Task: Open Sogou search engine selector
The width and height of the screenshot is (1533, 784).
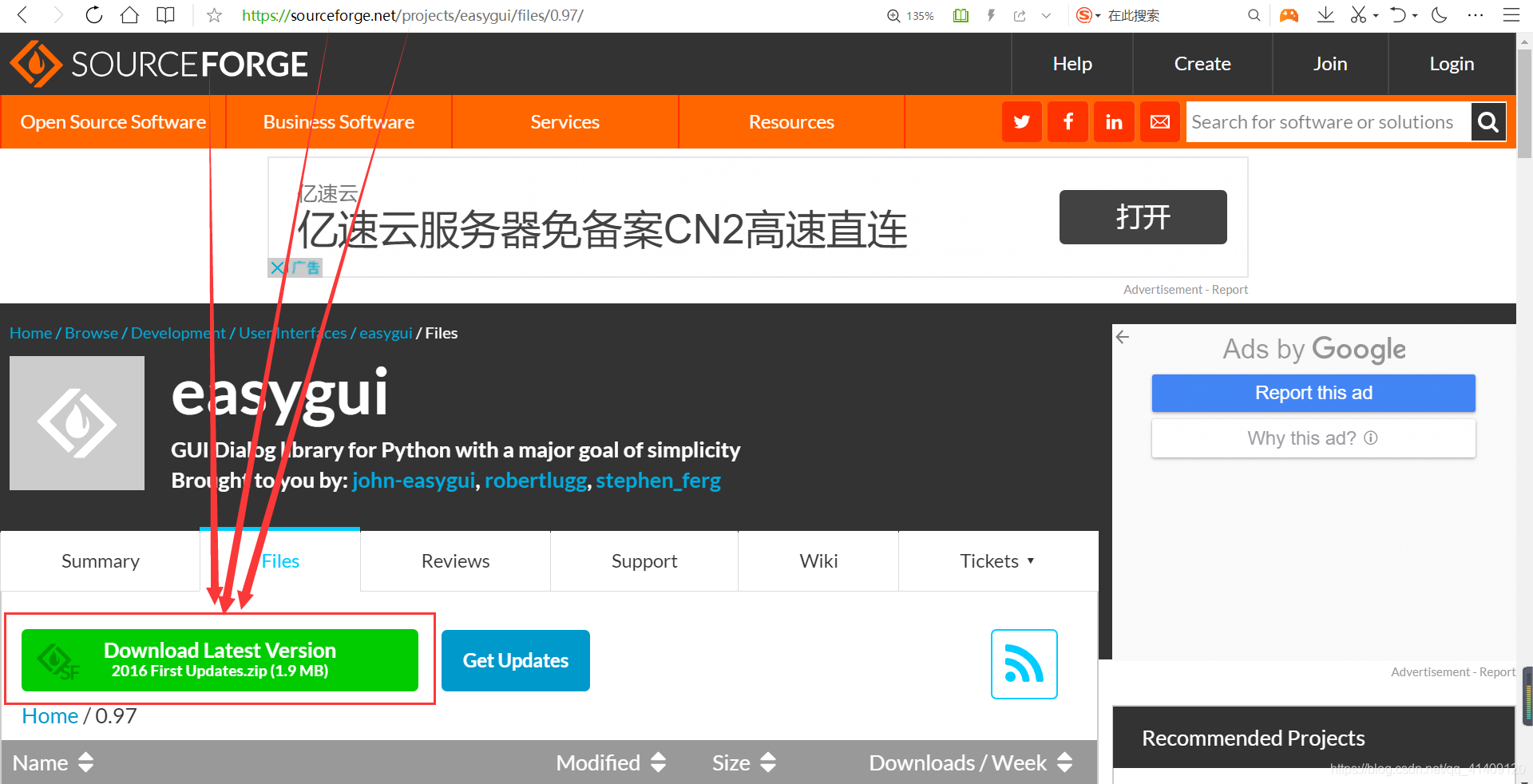Action: pos(1087,15)
